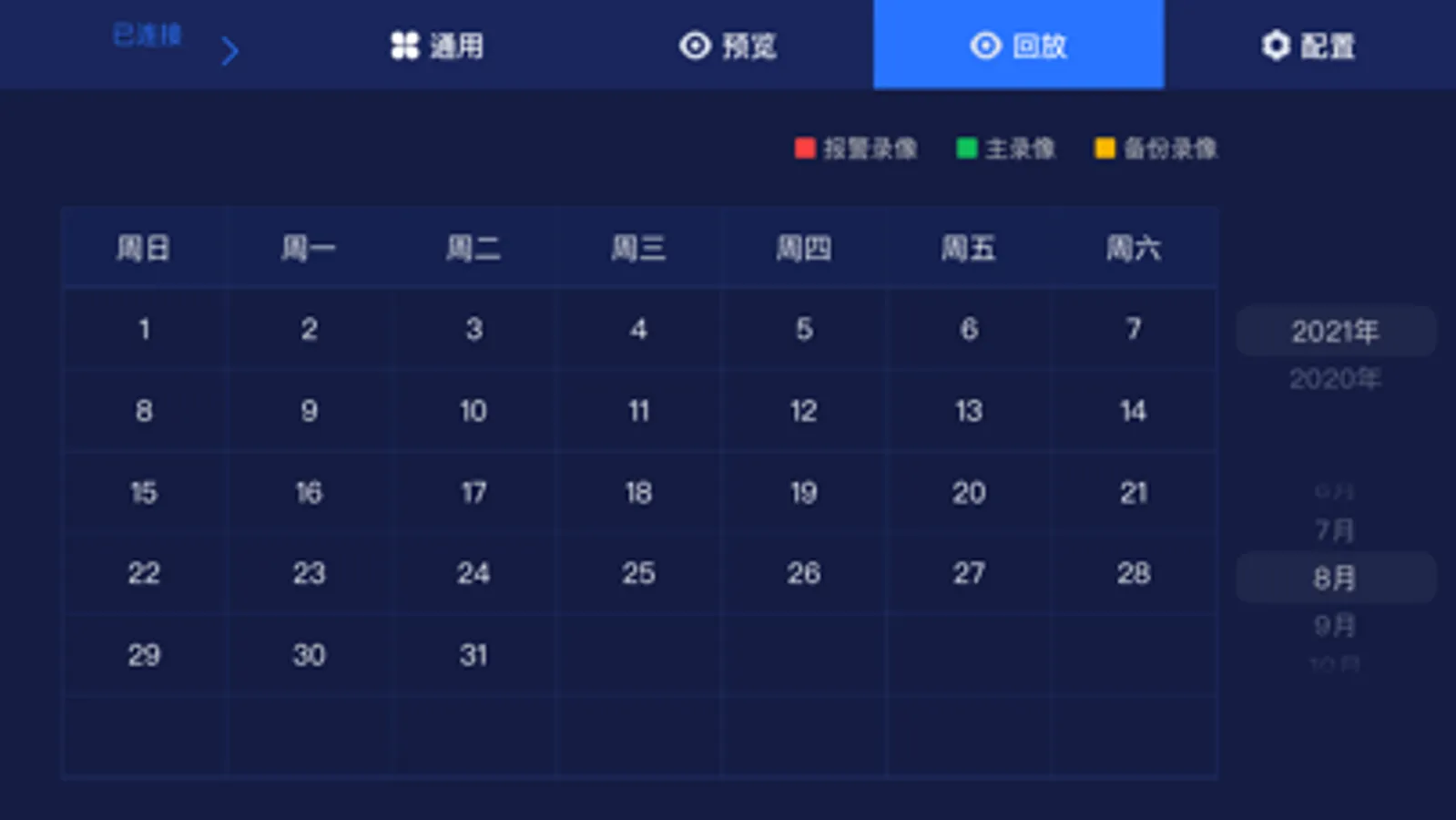Viewport: 1456px width, 820px height.
Task: Select calendar day 16
Action: tap(310, 493)
